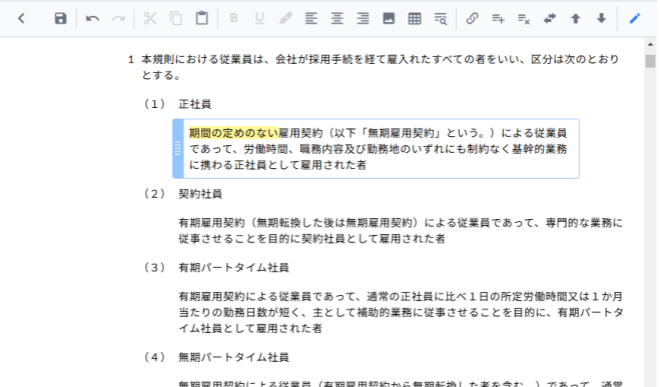Click the scrollbar up arrow
Image resolution: width=660 pixels, height=387 pixels.
[x=650, y=44]
